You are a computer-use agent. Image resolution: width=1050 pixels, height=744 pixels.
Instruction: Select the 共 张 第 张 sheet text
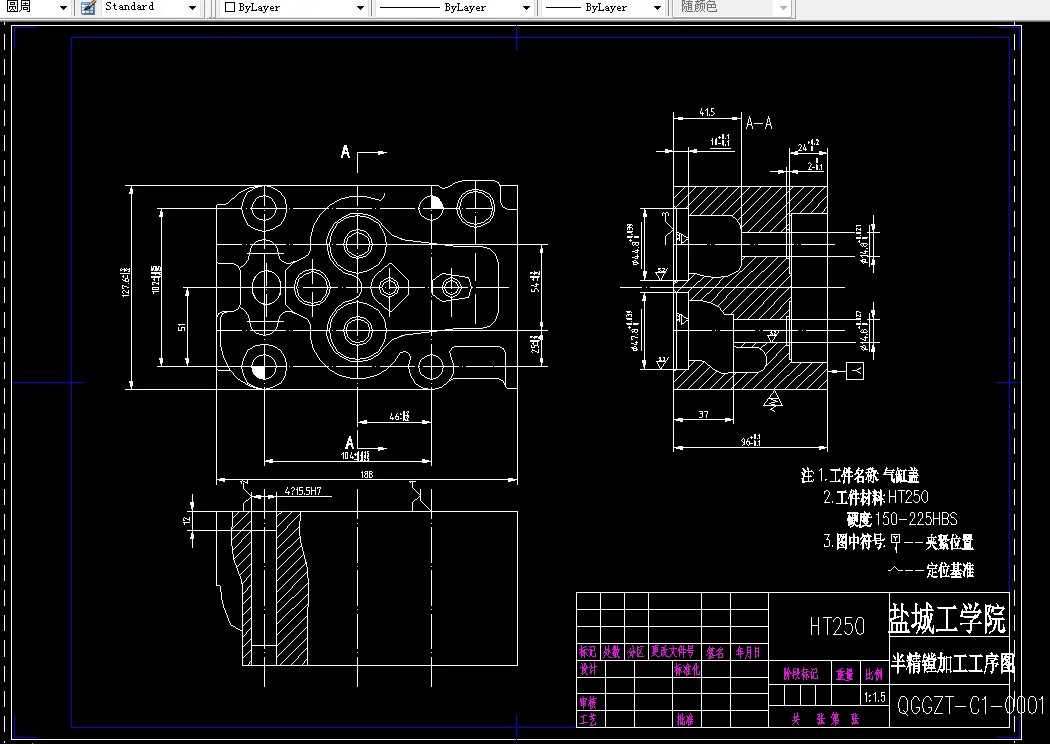point(826,719)
